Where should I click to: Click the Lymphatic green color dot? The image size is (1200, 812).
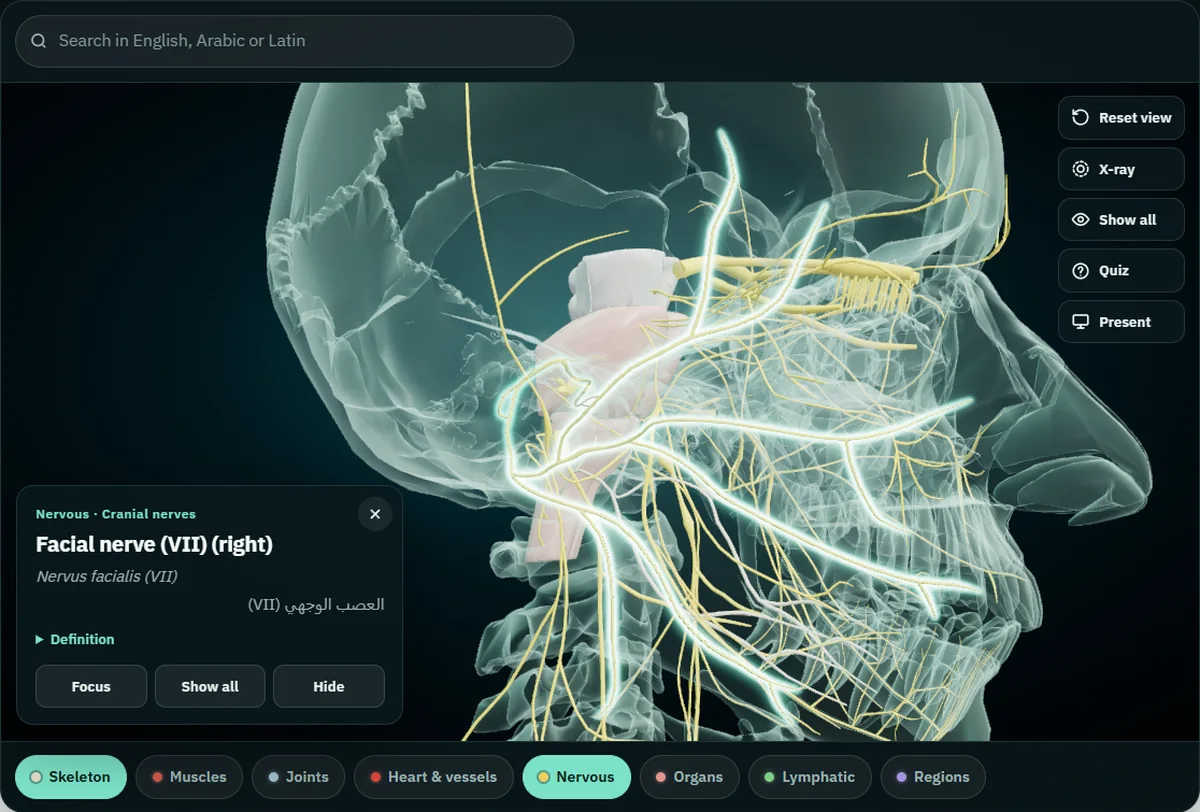769,777
